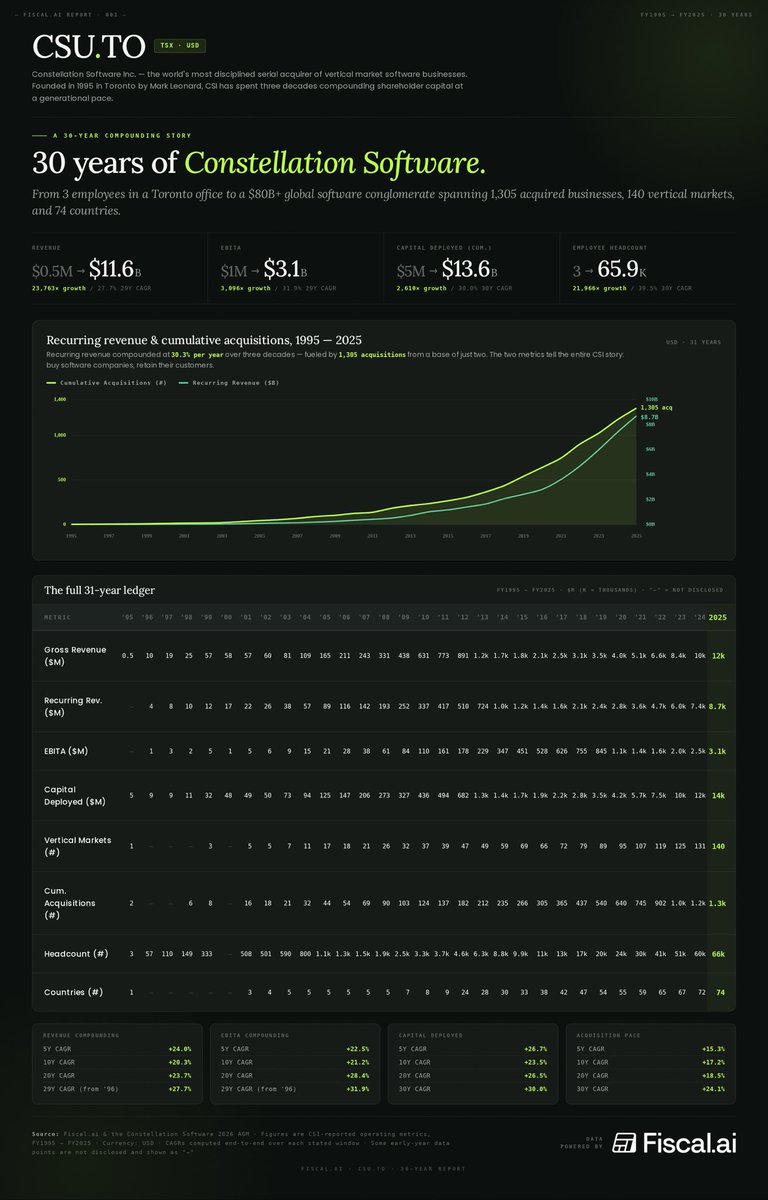768x1200 pixels.
Task: Click the 2025 Capital Deployed cell '14k'
Action: tap(718, 795)
